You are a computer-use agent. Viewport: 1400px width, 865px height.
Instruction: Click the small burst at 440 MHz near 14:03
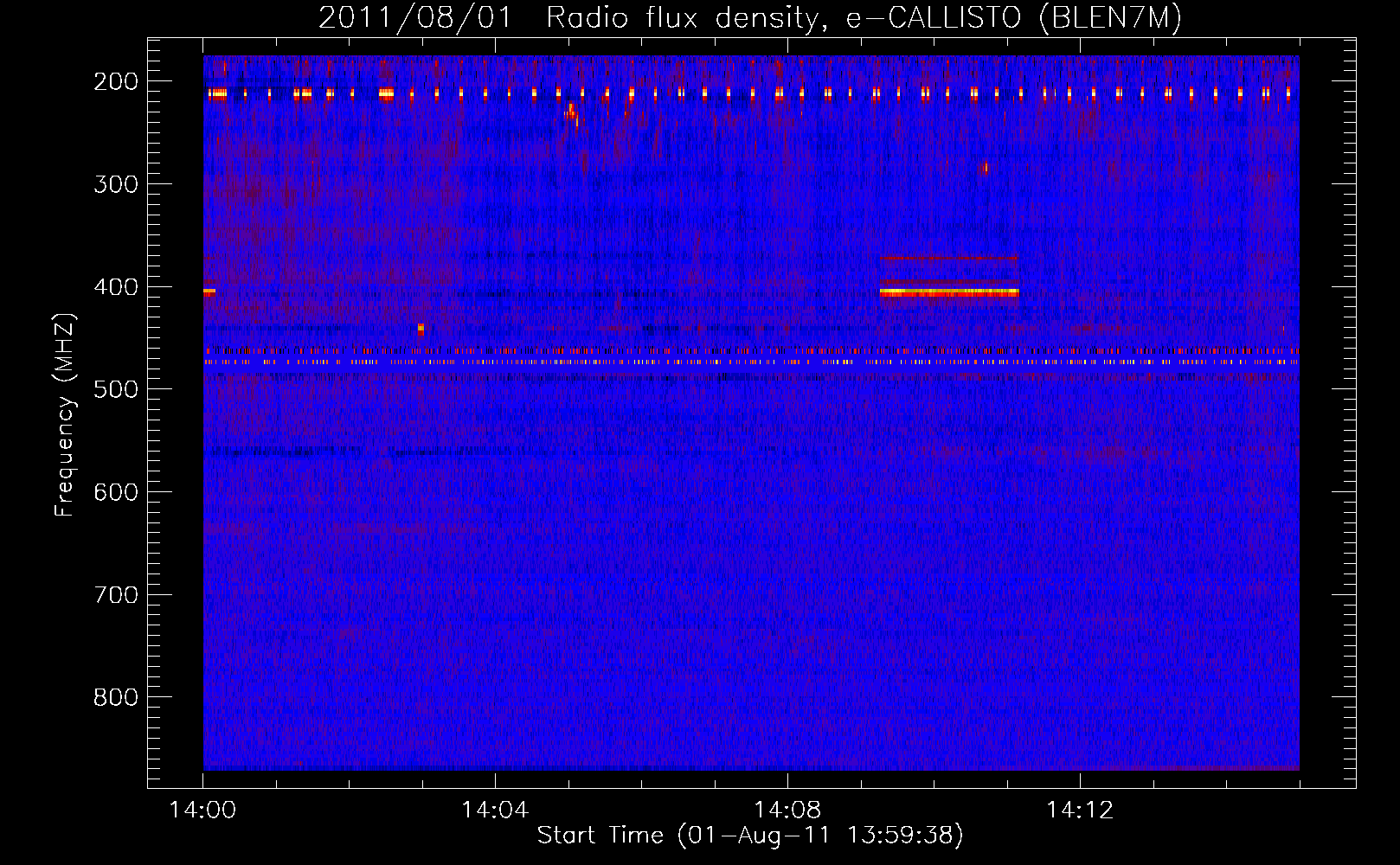tap(421, 329)
